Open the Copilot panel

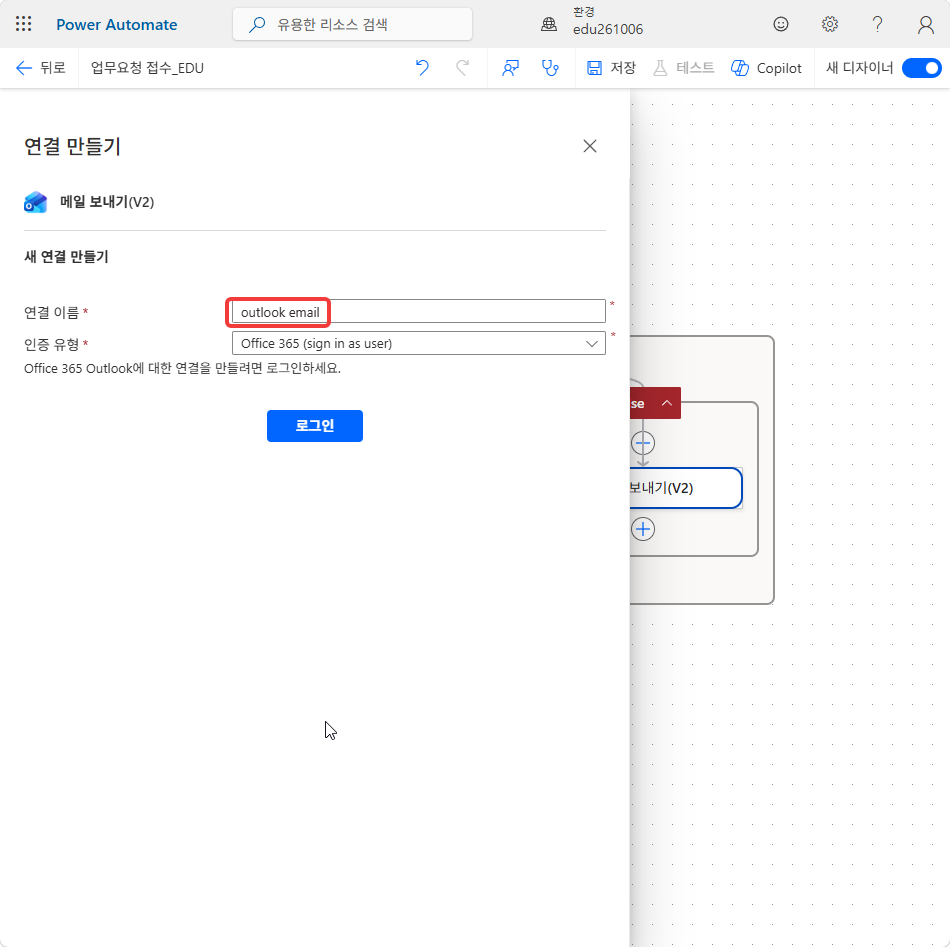[x=766, y=68]
